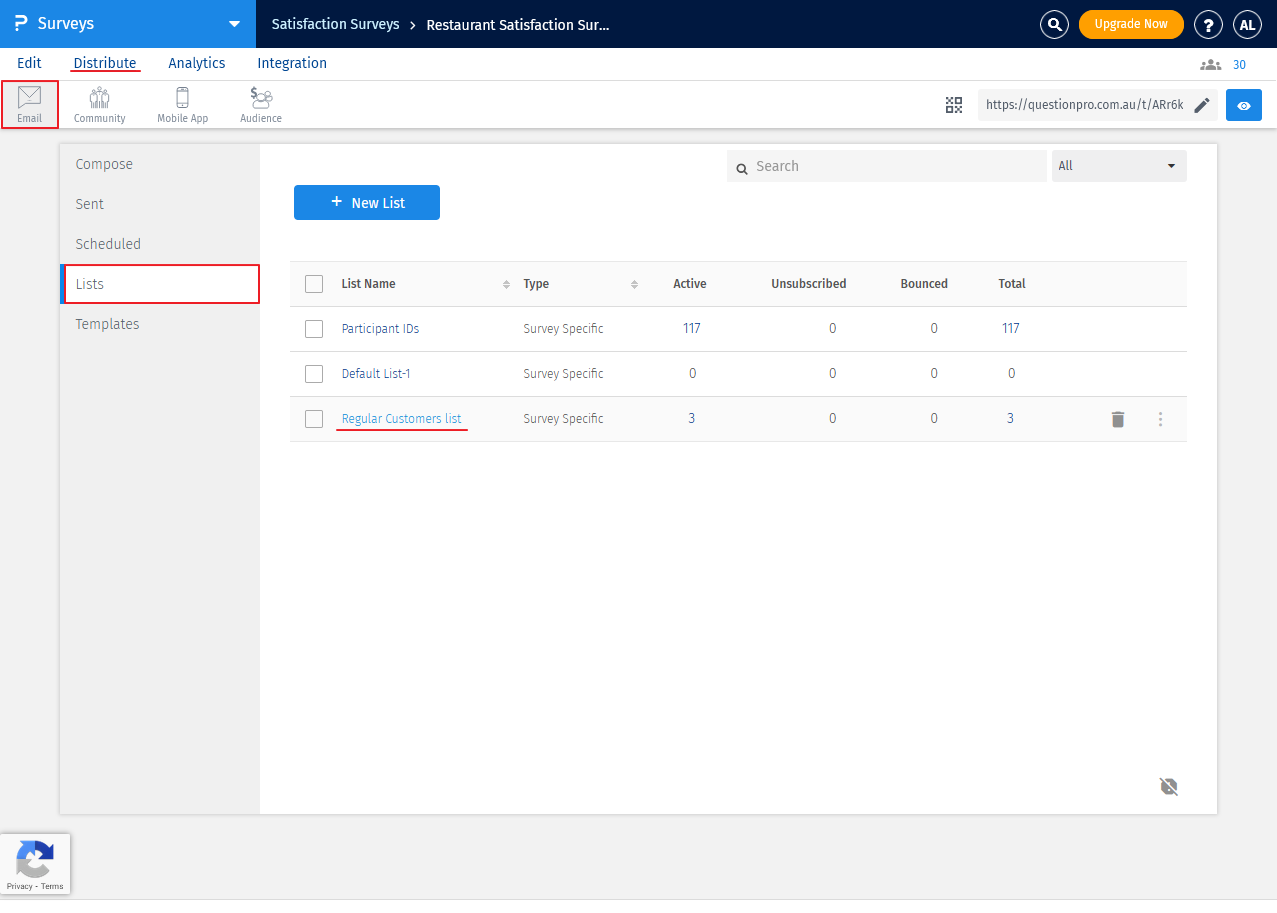Open more options for Regular Customers list

(1160, 419)
